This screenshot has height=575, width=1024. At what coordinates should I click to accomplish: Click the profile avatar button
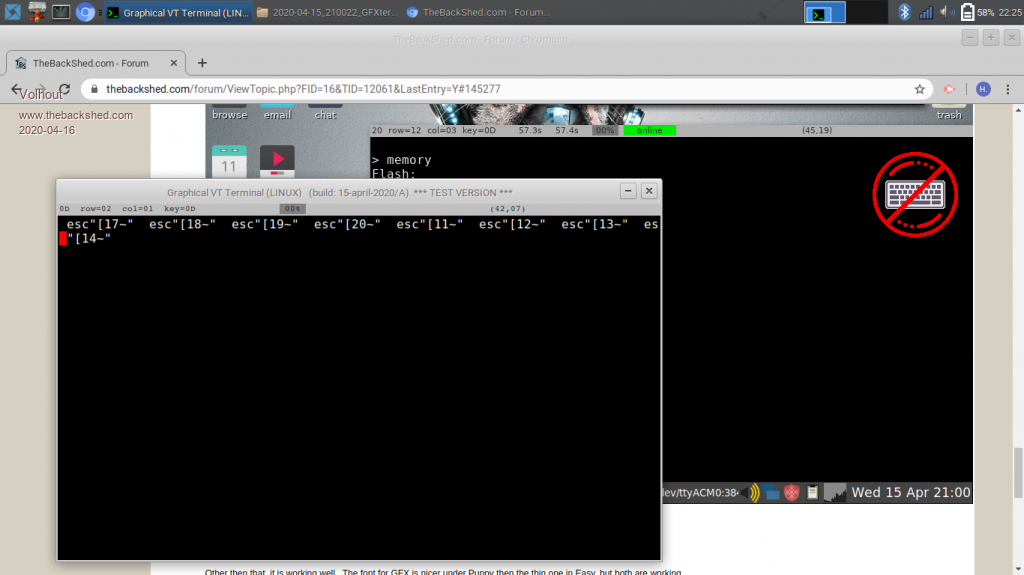click(x=983, y=89)
